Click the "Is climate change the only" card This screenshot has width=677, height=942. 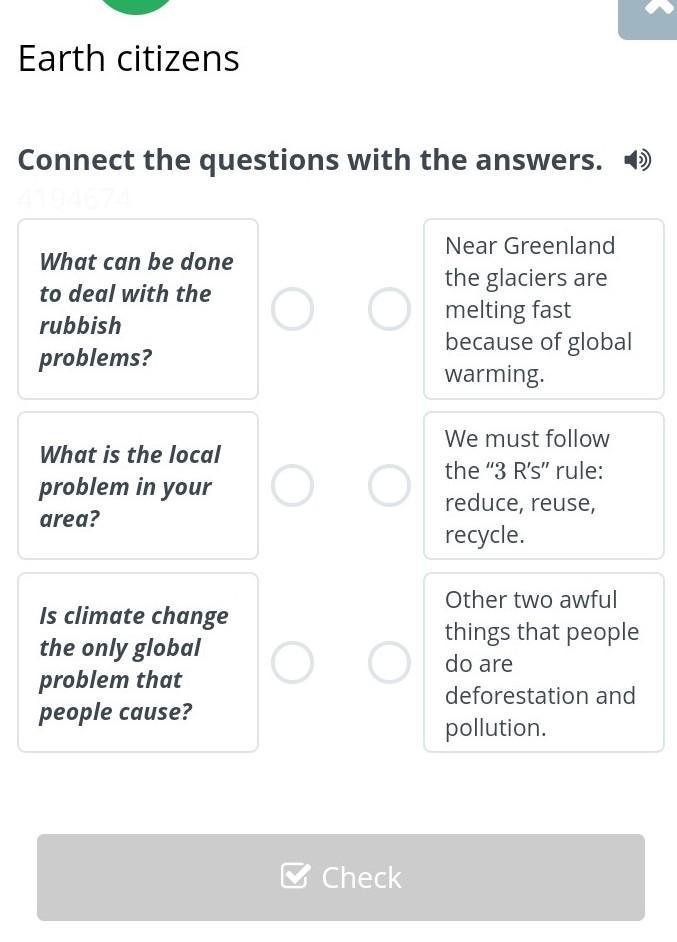(137, 662)
